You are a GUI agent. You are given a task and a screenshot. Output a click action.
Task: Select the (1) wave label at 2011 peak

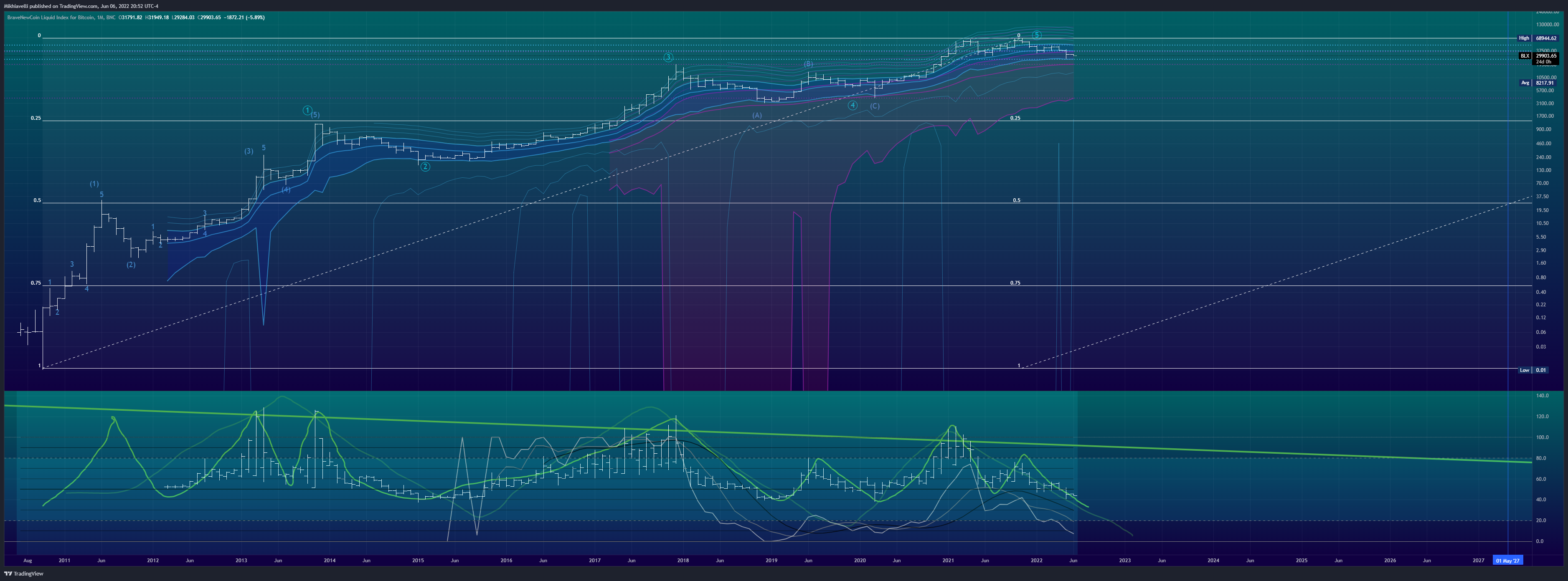[94, 184]
